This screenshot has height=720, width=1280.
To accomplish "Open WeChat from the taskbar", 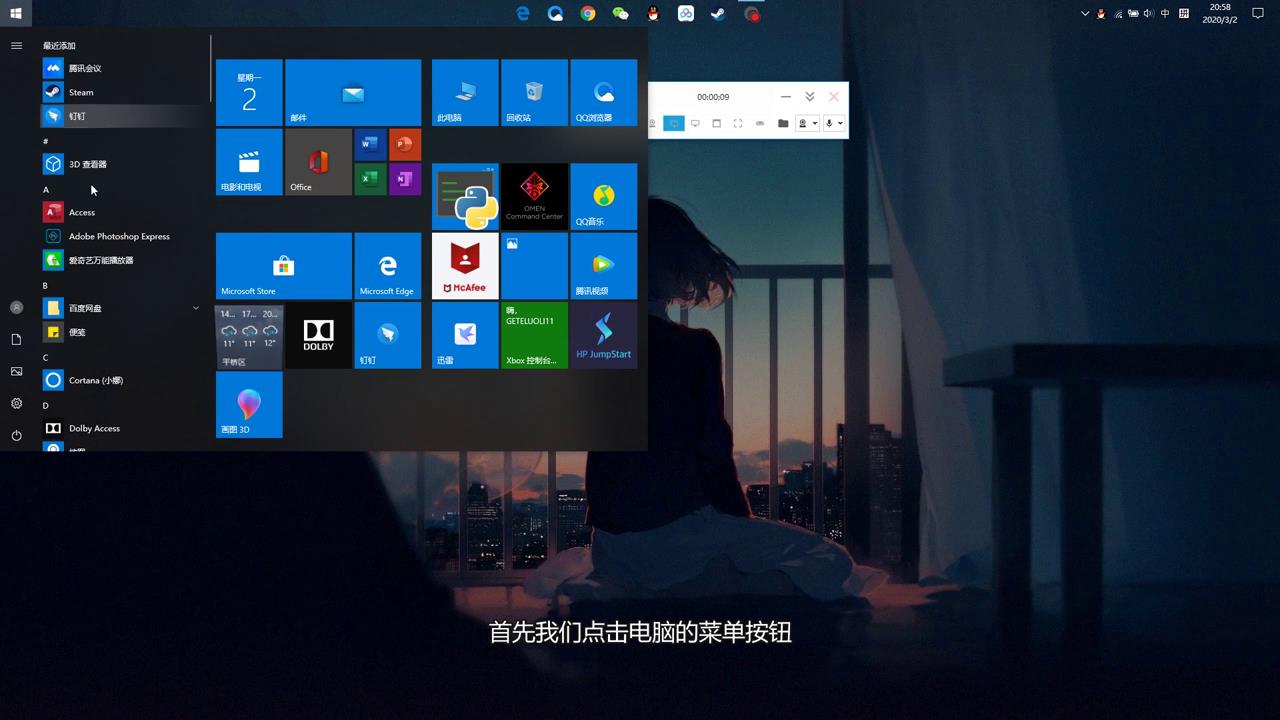I will click(x=620, y=13).
